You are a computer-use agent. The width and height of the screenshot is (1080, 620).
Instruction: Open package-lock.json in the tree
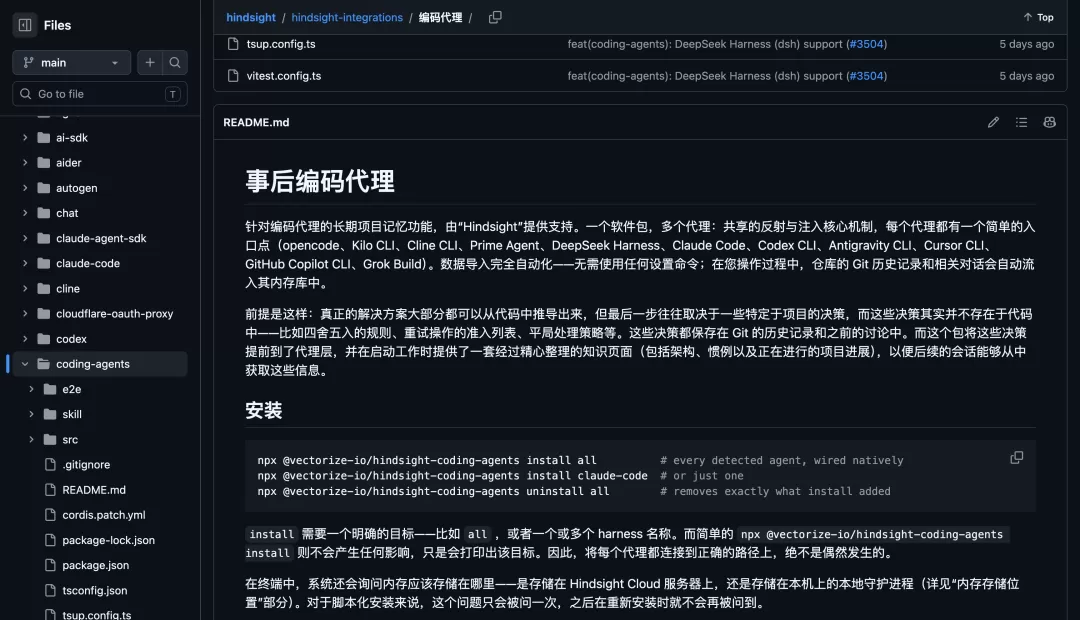point(108,540)
